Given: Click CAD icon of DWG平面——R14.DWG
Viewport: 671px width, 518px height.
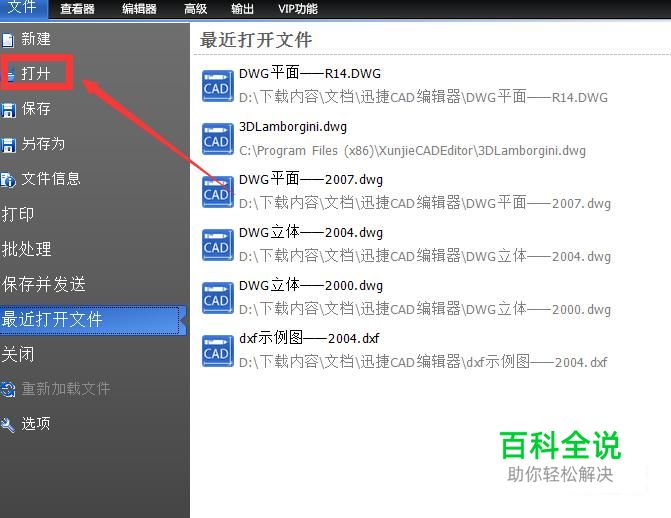Looking at the screenshot, I should [x=217, y=86].
